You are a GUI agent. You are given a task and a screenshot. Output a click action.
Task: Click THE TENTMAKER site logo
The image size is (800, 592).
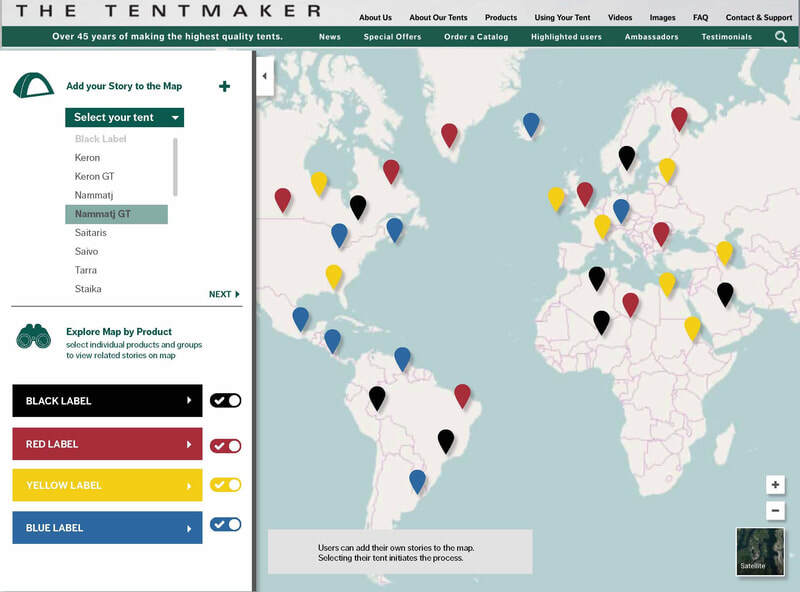pyautogui.click(x=168, y=11)
